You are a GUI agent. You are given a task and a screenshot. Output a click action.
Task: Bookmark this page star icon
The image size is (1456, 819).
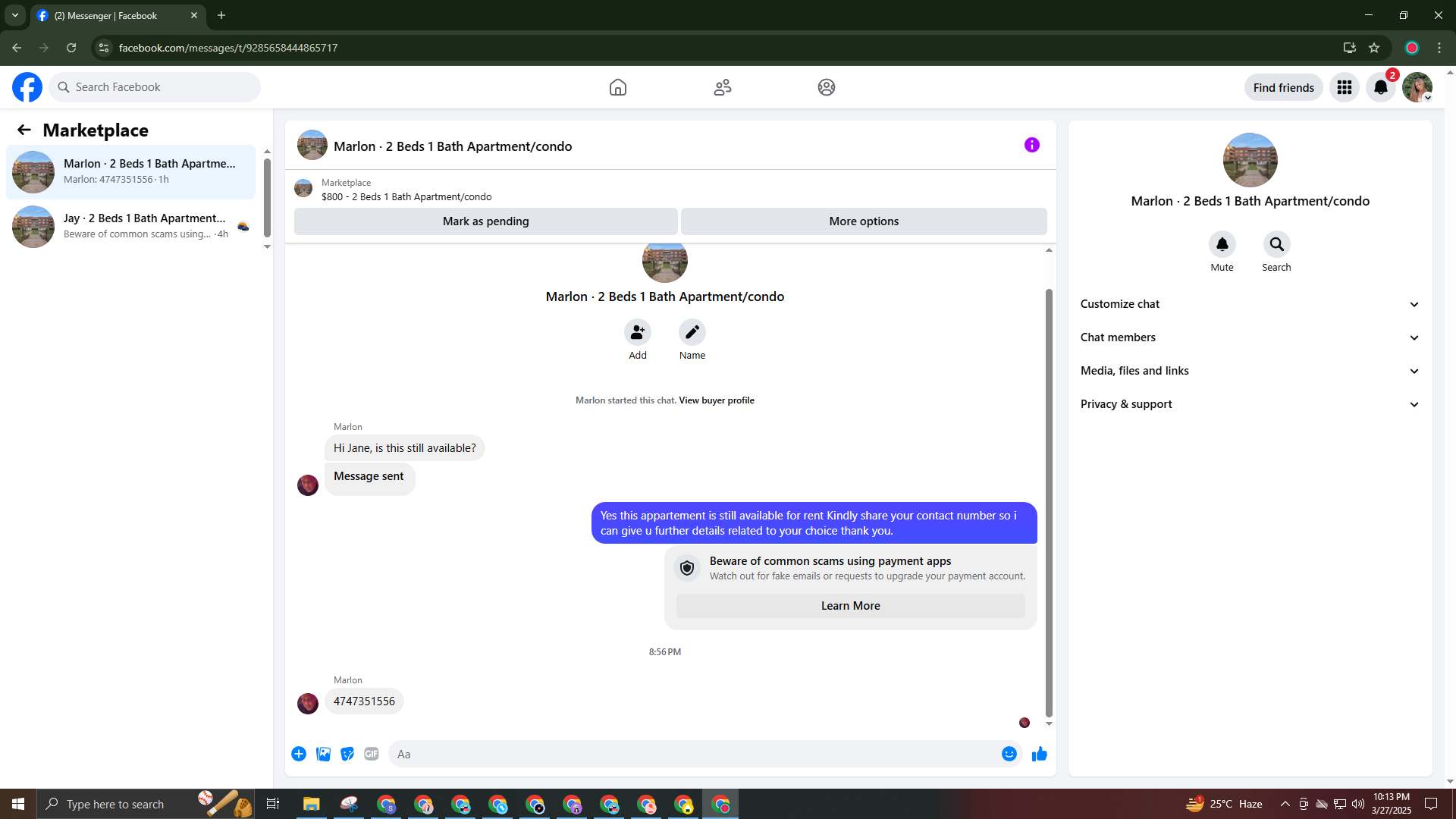1374,48
